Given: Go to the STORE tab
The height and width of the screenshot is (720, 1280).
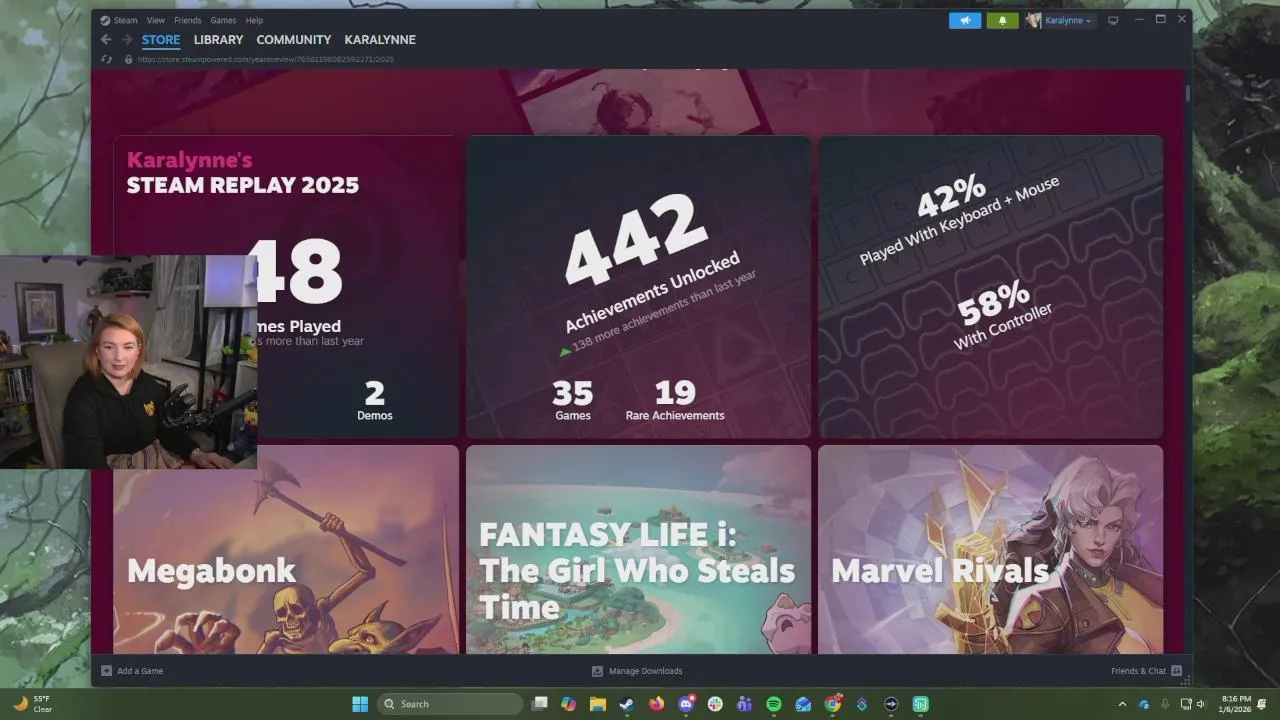Looking at the screenshot, I should click(x=161, y=40).
